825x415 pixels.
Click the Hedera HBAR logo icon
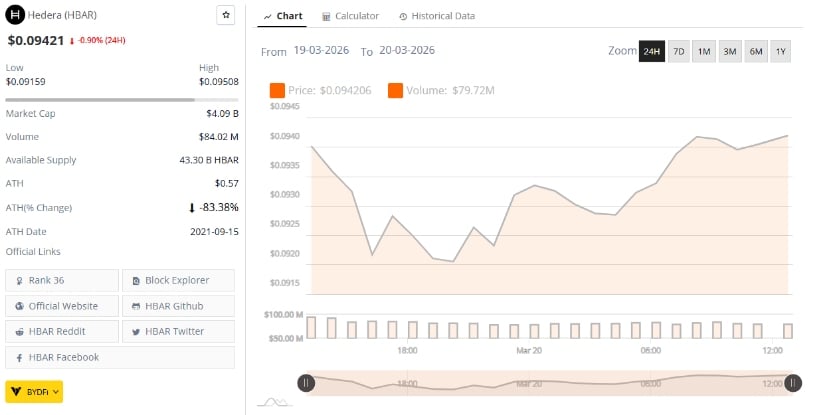[15, 16]
